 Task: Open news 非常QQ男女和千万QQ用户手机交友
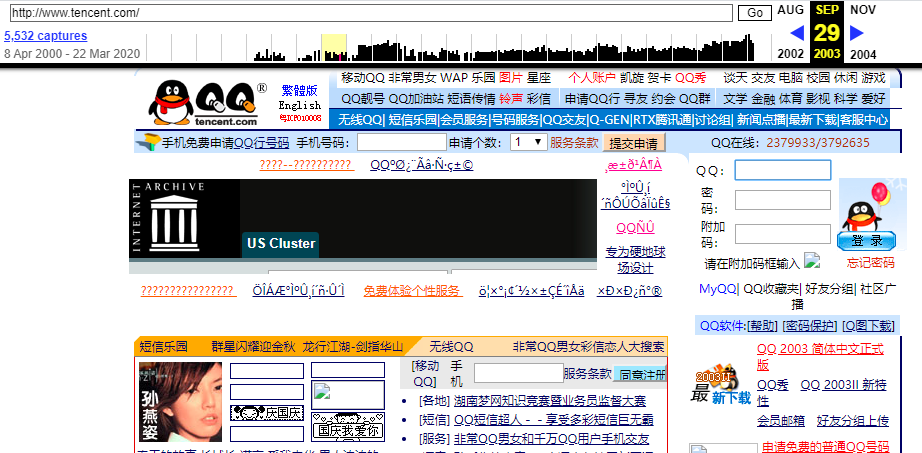[x=552, y=439]
